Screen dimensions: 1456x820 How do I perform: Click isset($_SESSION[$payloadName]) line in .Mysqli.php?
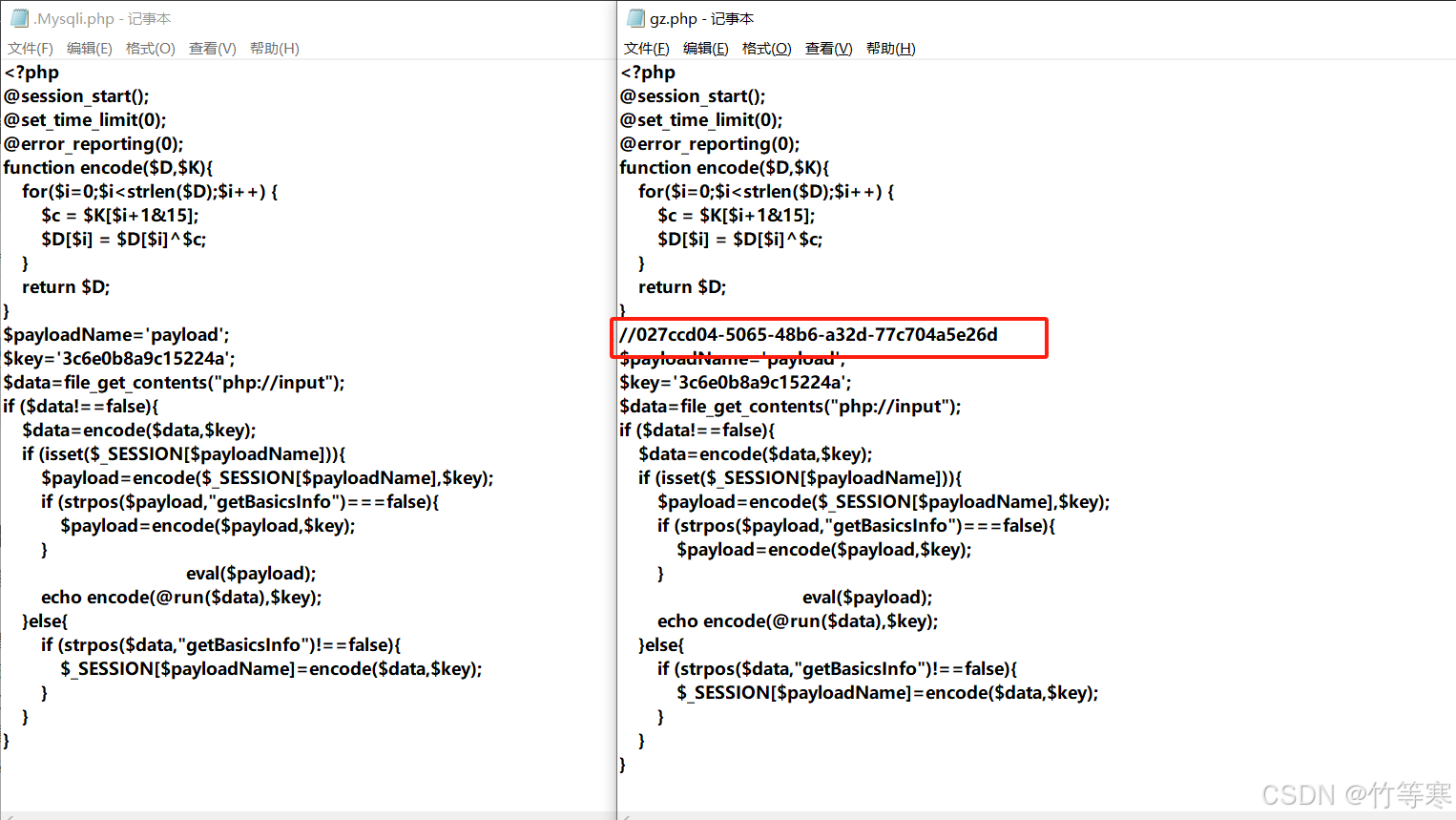click(x=184, y=454)
